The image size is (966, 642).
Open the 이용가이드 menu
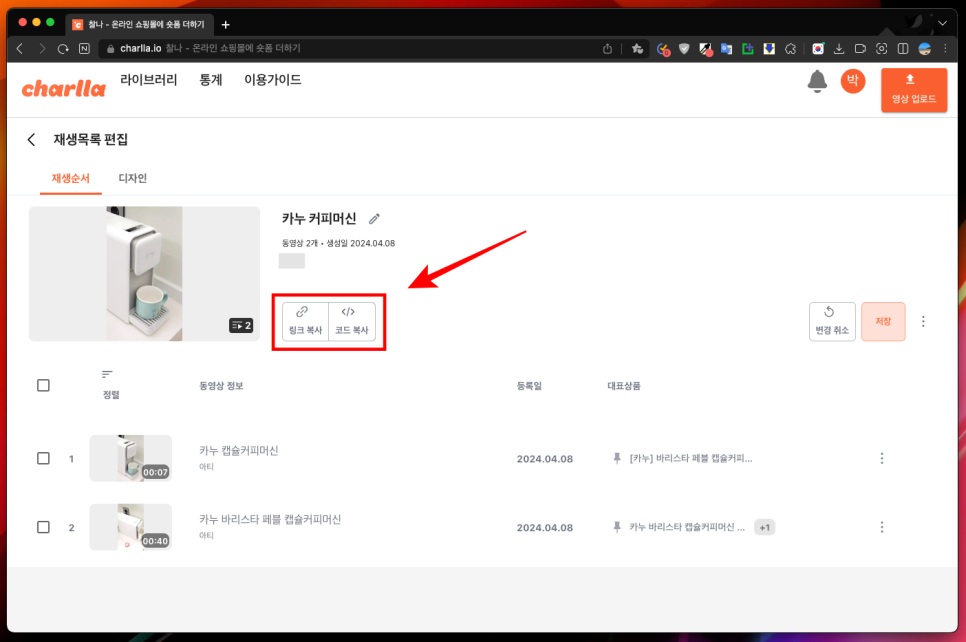click(272, 80)
